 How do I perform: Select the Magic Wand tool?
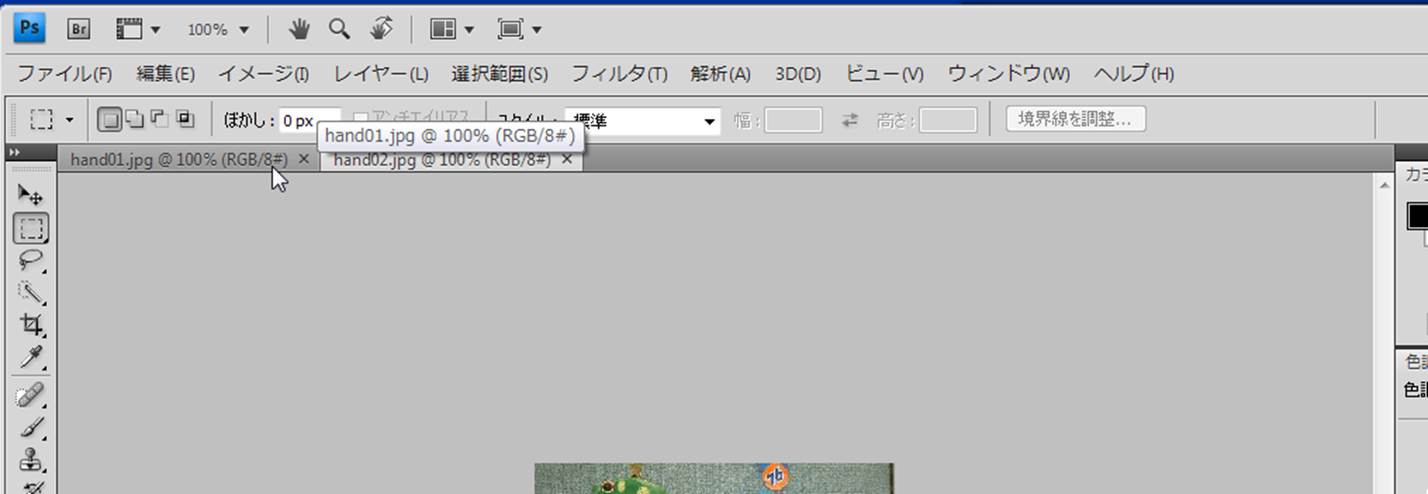click(x=31, y=292)
